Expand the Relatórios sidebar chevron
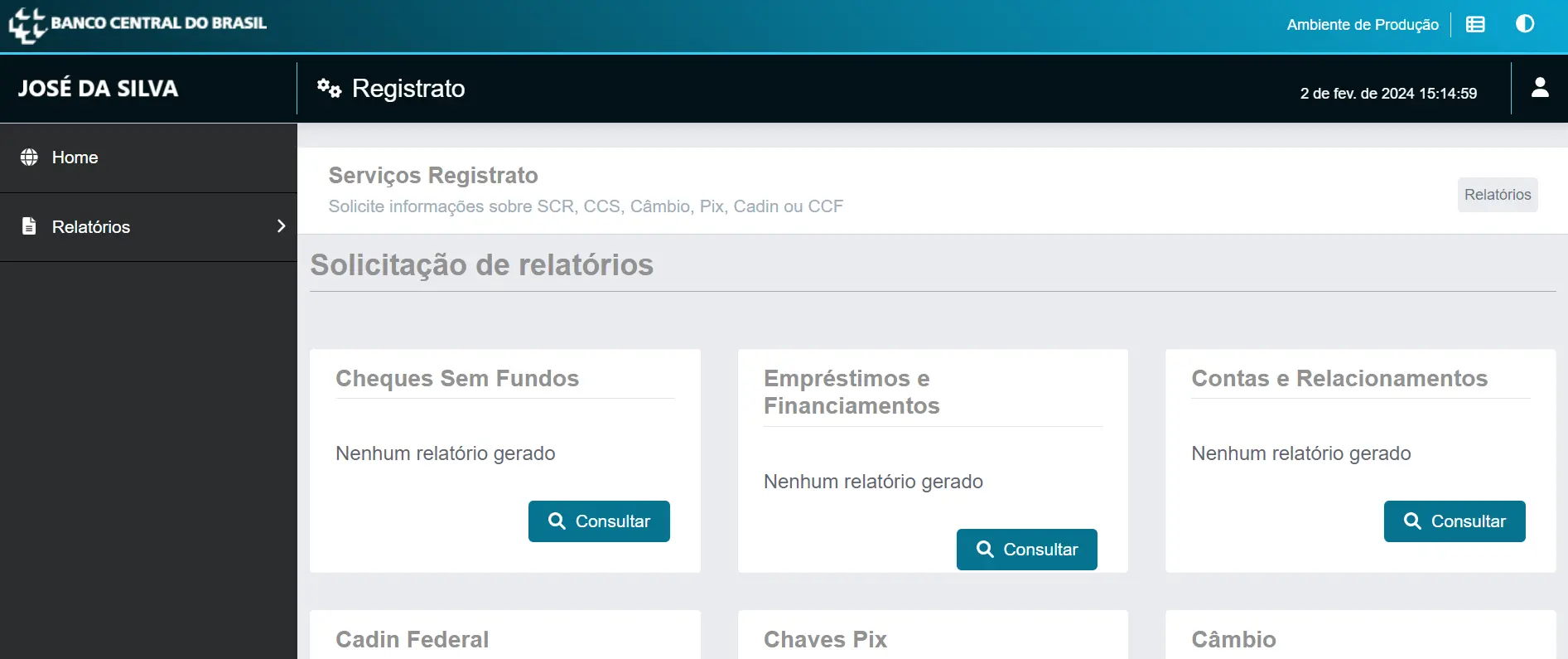The image size is (1568, 659). tap(281, 225)
